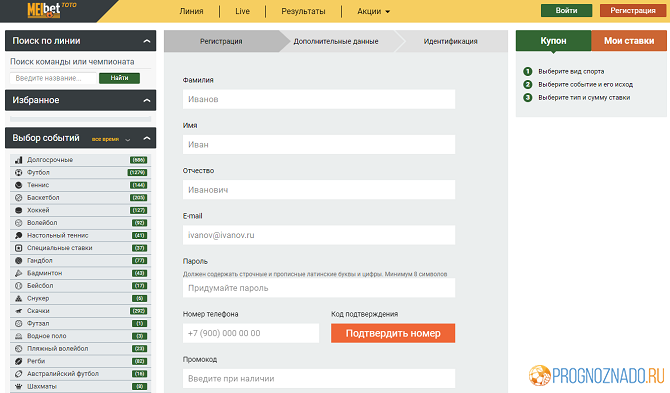
Task: Click the Долгосрочные bar chart icon
Action: click(x=18, y=160)
